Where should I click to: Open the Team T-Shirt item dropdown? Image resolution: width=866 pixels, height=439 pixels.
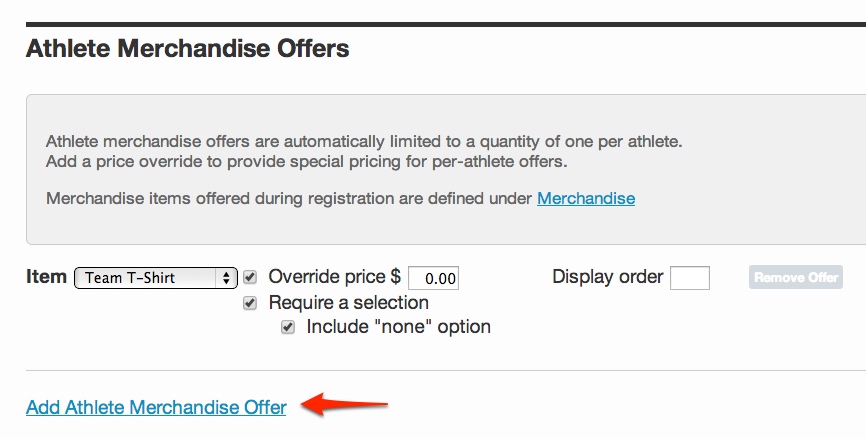pyautogui.click(x=156, y=278)
